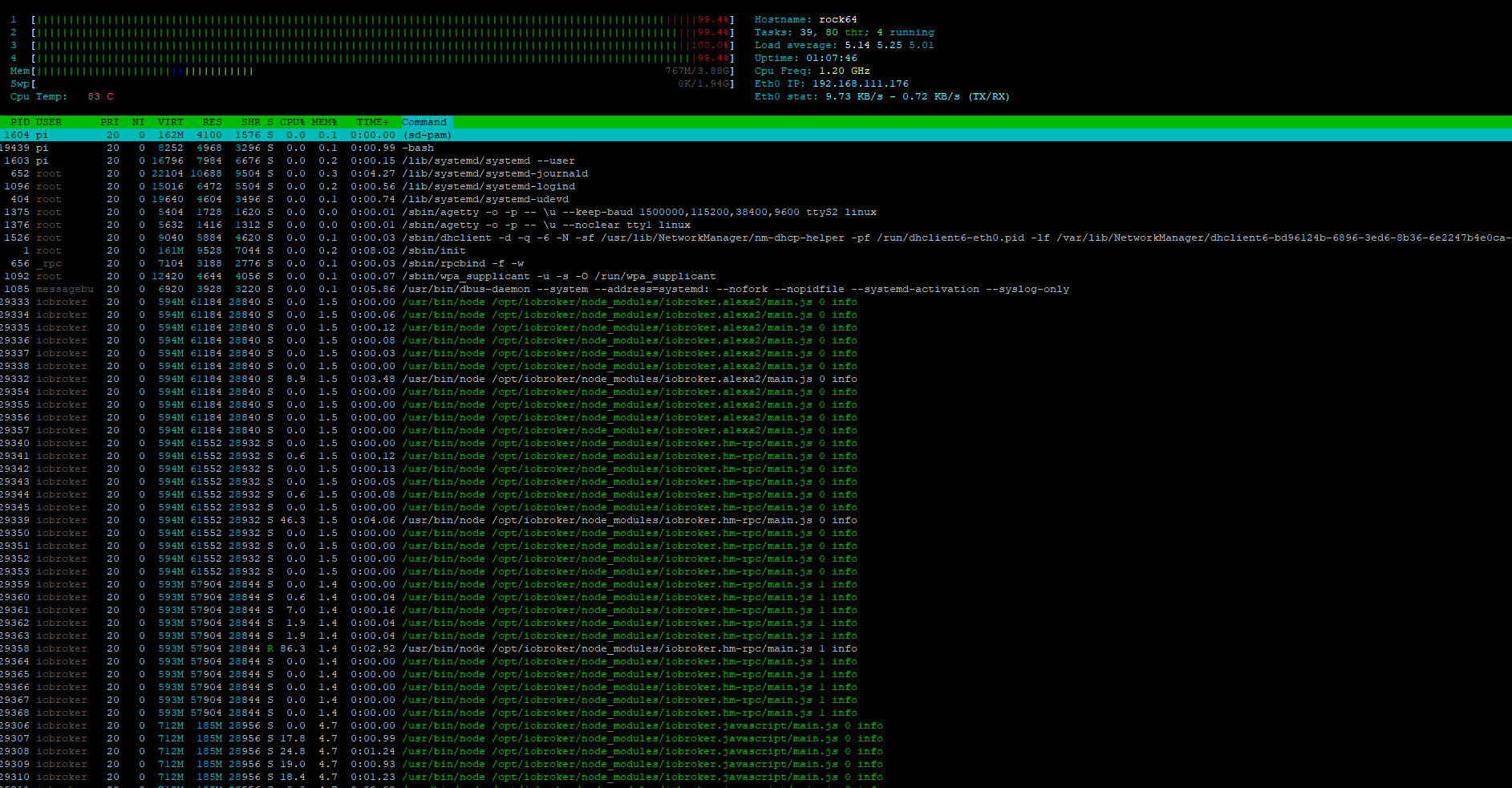Select the systemd-udevd process row
1512x788 pixels.
756,199
